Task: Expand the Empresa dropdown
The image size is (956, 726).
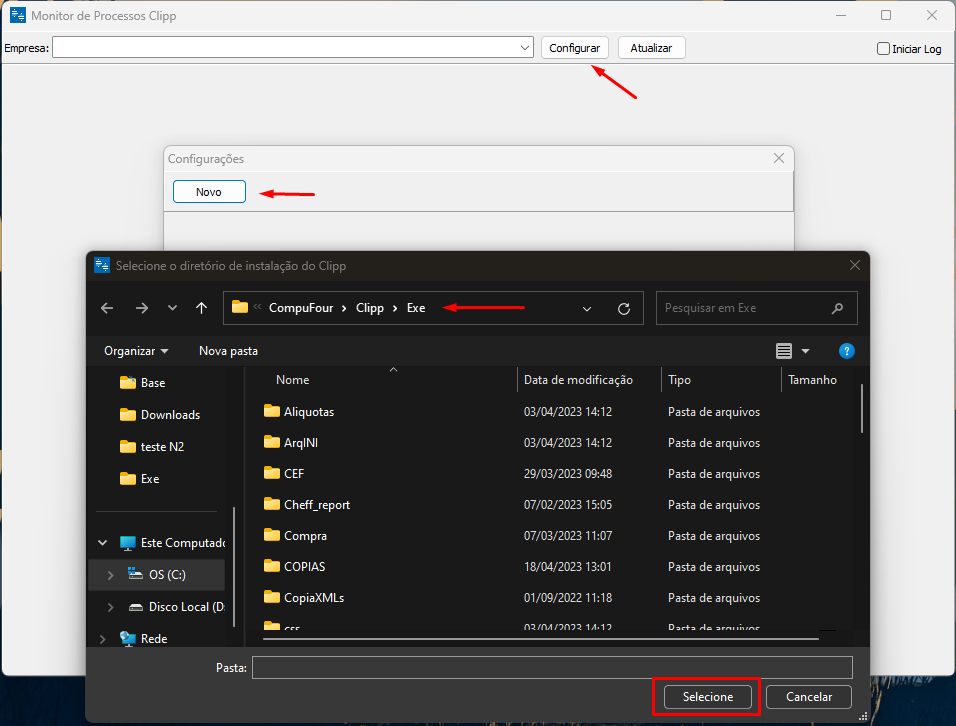Action: pyautogui.click(x=525, y=48)
